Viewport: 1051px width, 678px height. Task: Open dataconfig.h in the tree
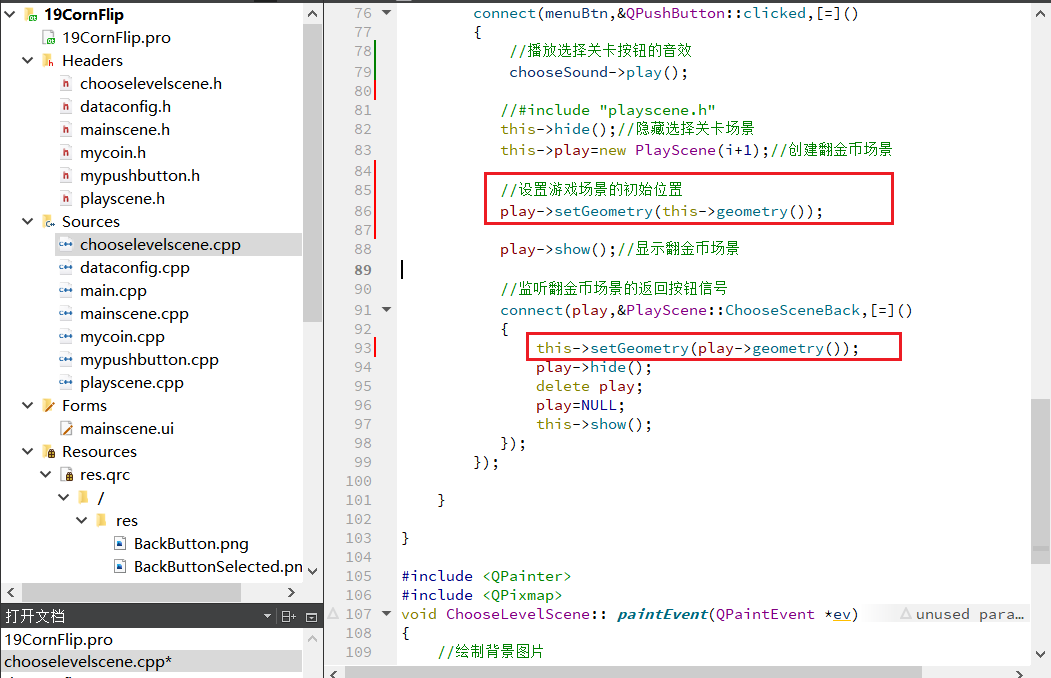click(x=125, y=107)
